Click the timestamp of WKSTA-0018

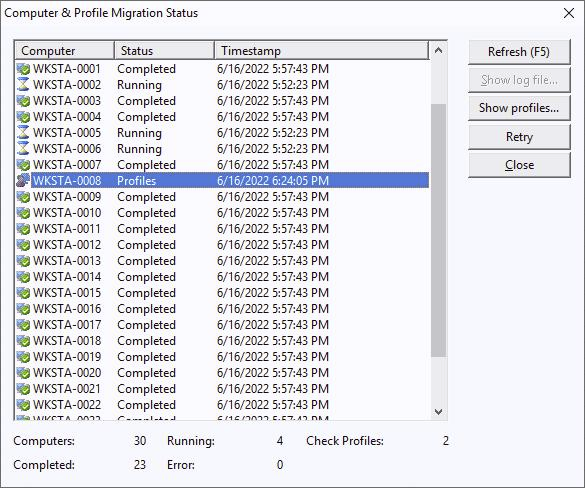pos(273,341)
